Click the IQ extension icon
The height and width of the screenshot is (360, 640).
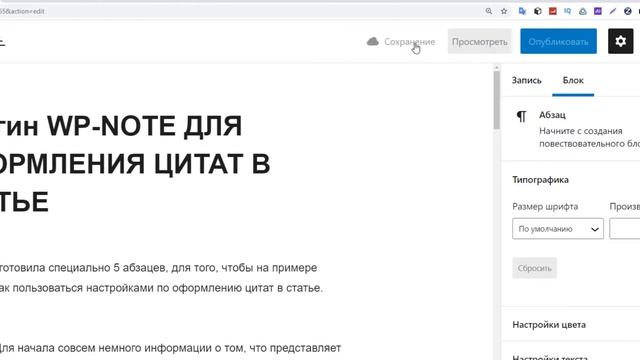pyautogui.click(x=568, y=11)
